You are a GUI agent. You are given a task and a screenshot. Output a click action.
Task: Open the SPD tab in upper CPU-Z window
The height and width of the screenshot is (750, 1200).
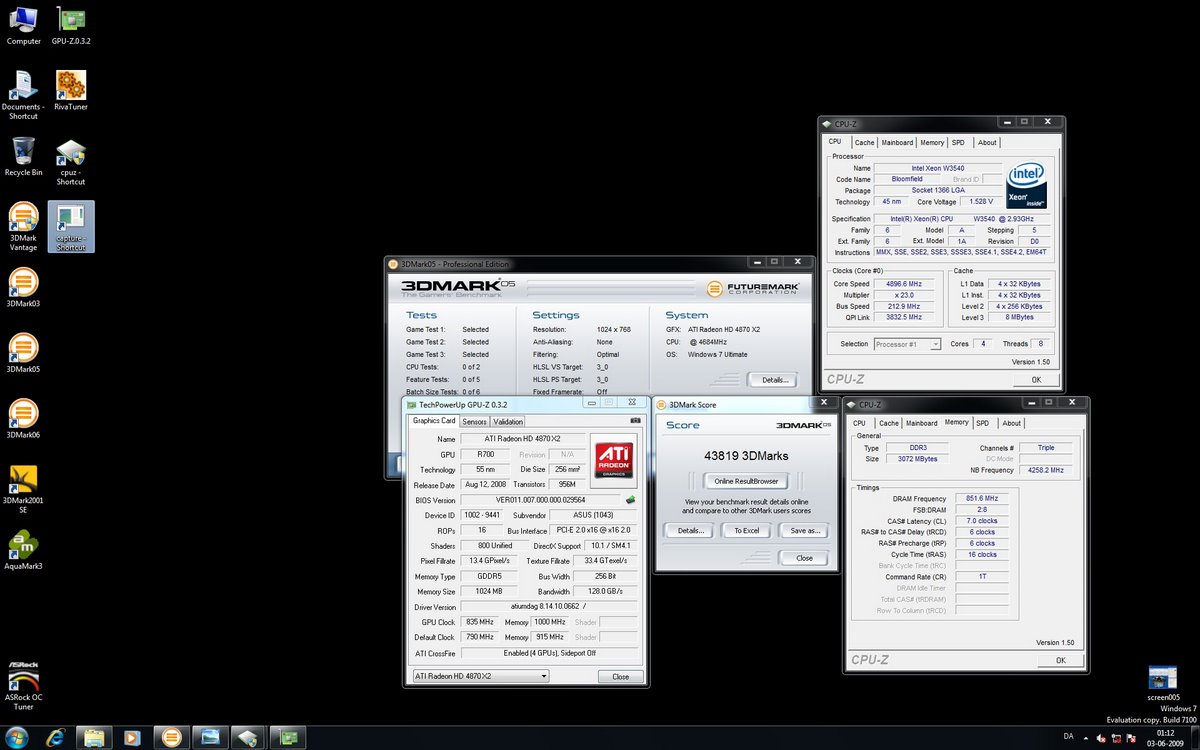click(x=958, y=143)
